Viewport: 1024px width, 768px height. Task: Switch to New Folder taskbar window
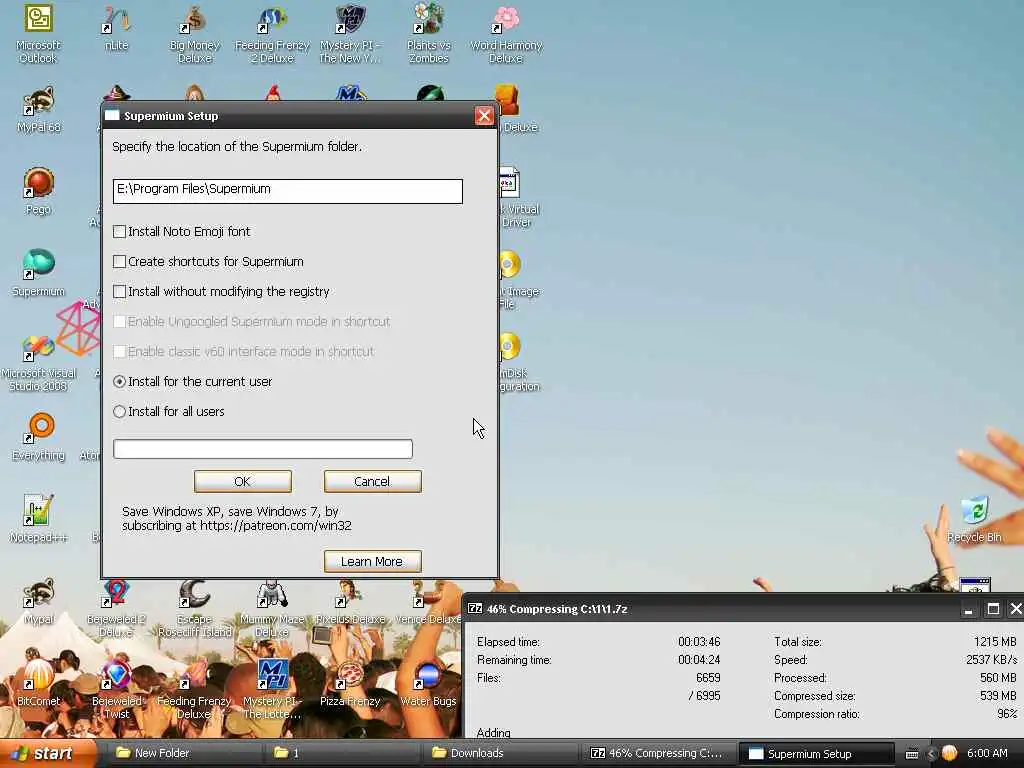[186, 753]
